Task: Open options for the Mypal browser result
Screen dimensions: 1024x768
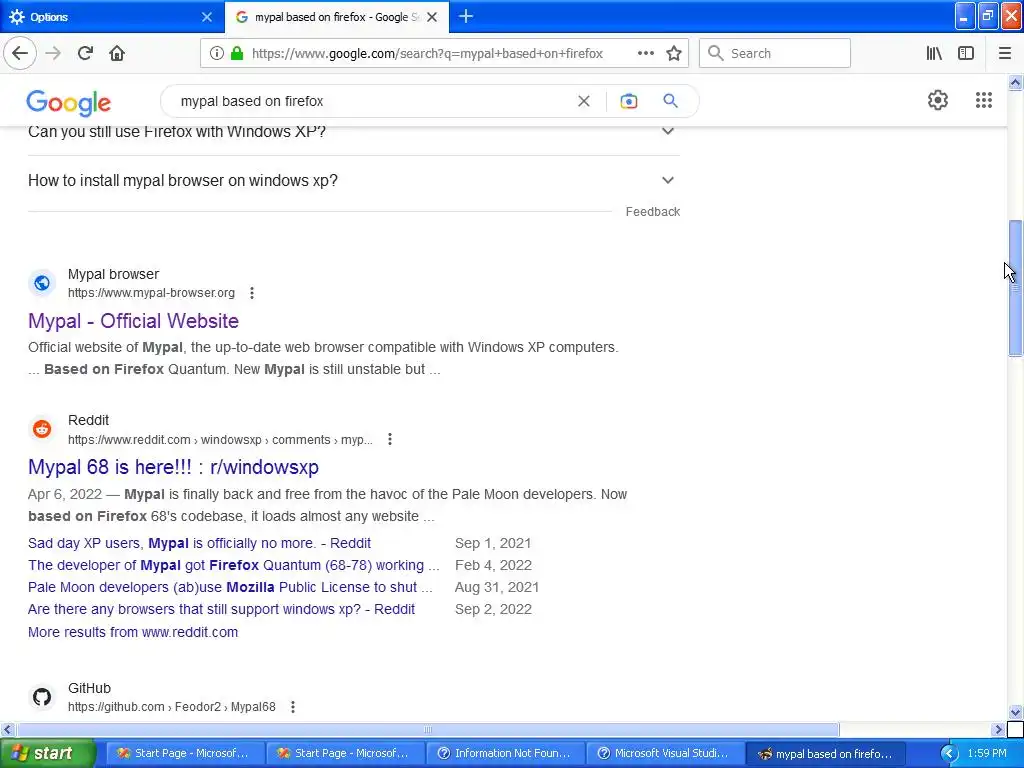Action: [252, 293]
